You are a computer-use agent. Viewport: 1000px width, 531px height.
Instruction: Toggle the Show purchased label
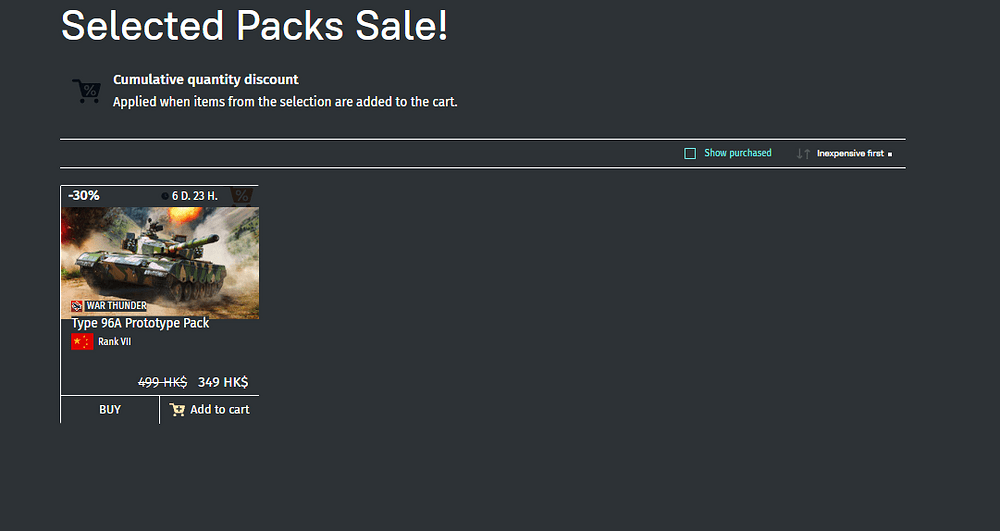click(x=737, y=153)
